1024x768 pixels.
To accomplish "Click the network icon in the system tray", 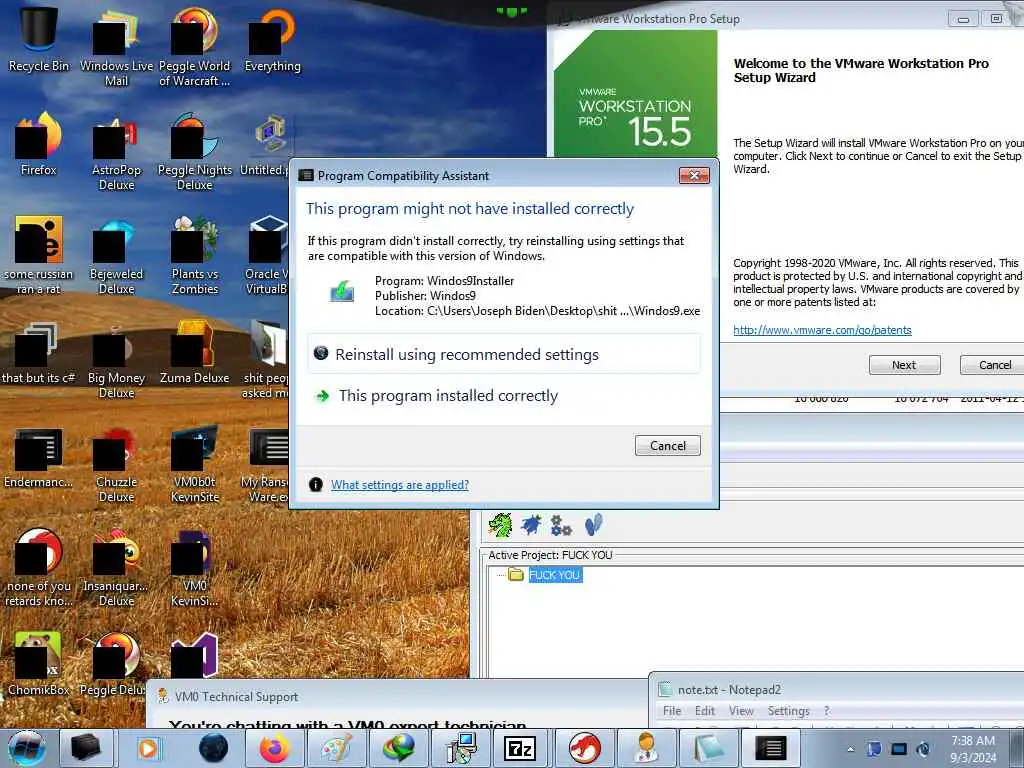I will tap(899, 749).
